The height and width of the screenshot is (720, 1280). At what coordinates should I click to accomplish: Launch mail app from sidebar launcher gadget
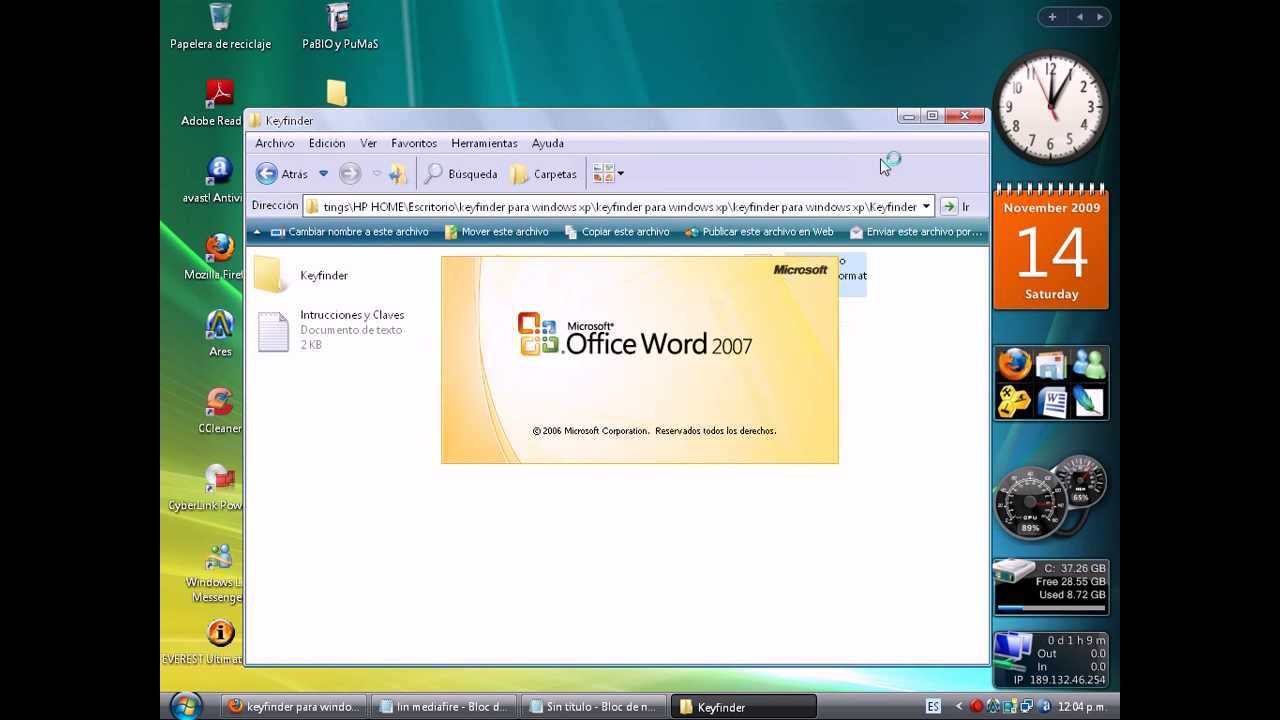(1051, 365)
